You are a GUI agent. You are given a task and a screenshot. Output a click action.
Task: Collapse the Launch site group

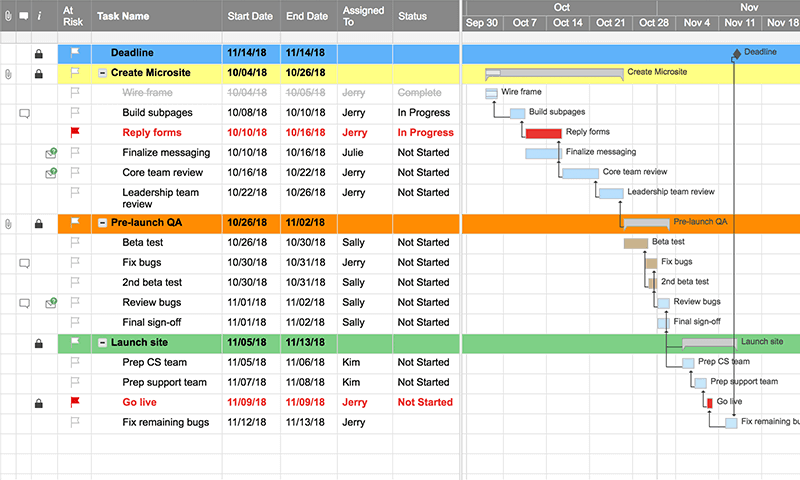103,343
